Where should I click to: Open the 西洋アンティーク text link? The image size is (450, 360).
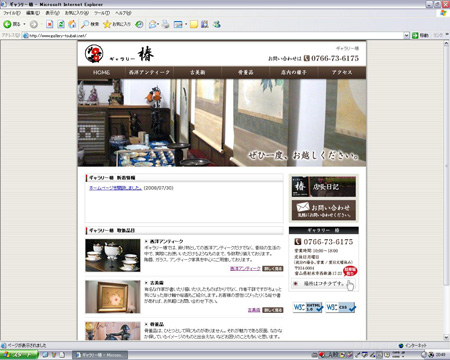click(x=245, y=269)
